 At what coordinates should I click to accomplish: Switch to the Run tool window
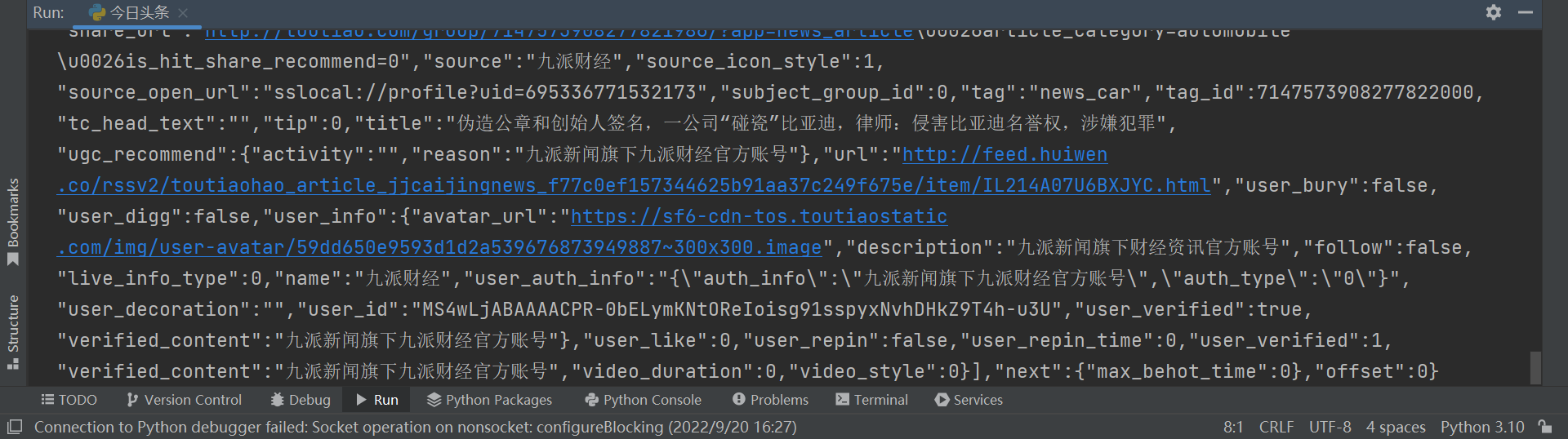[376, 400]
